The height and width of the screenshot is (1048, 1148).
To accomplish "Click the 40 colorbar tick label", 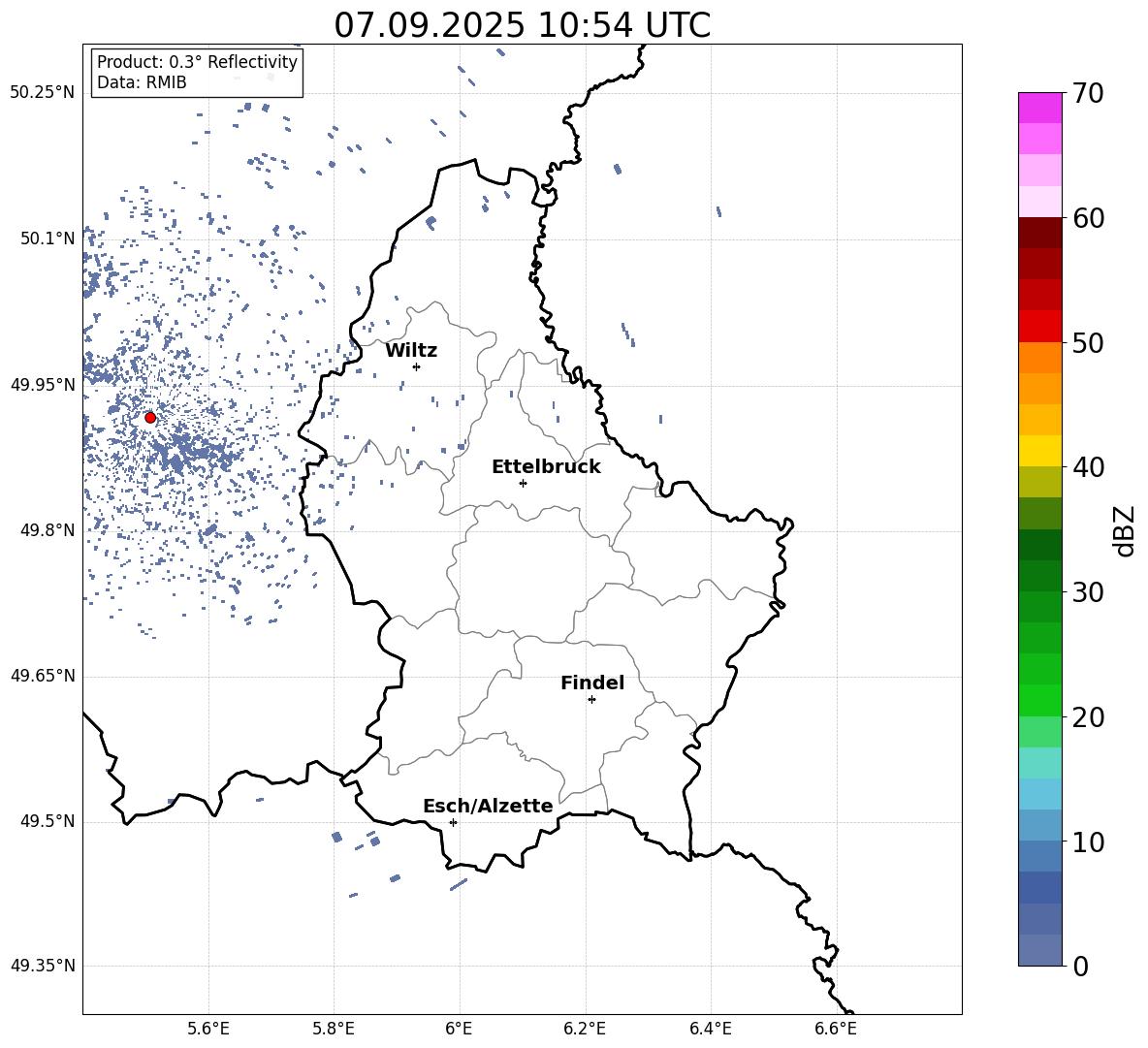I will 1089,467.
